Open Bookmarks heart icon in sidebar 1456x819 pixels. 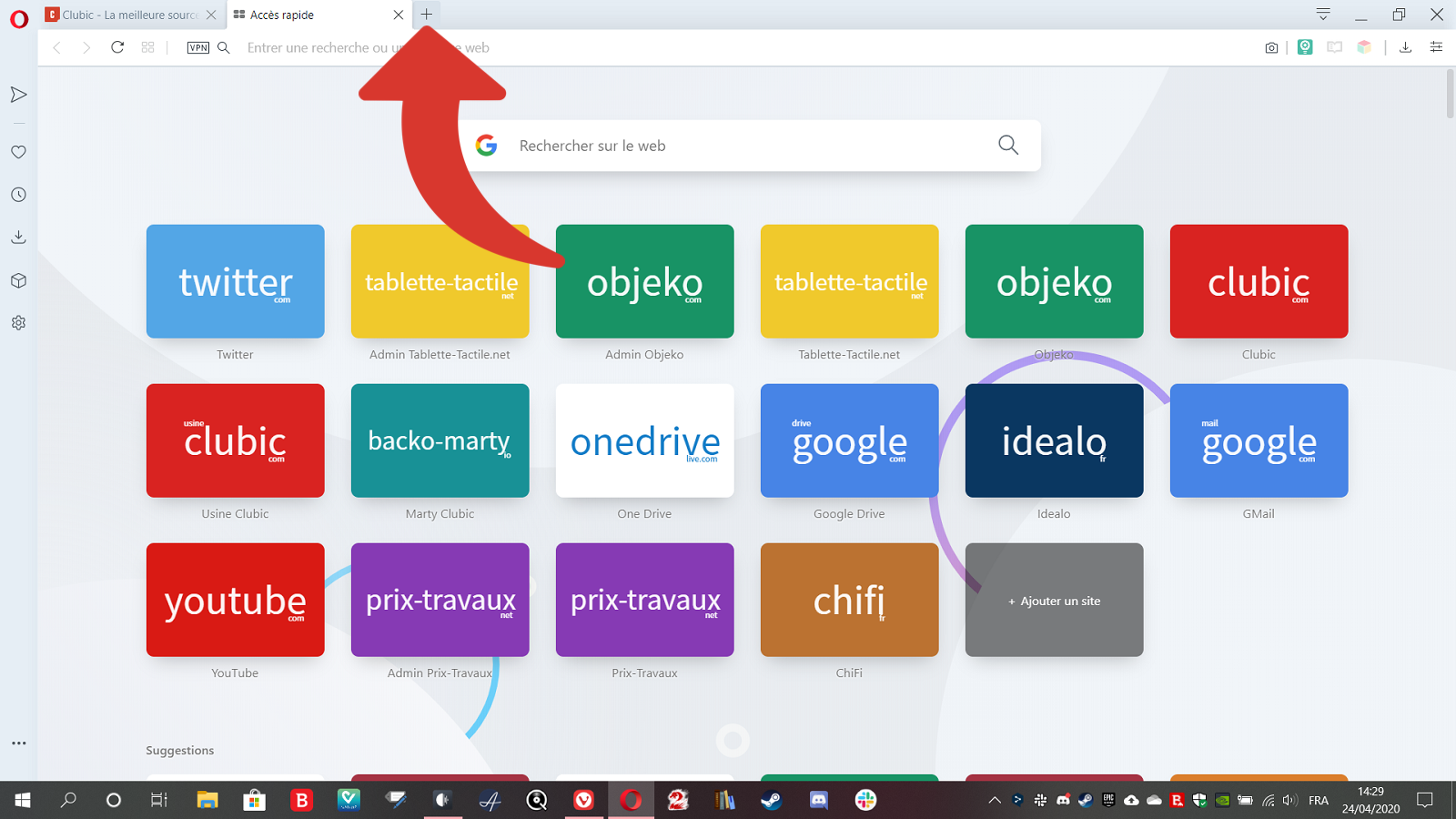(18, 152)
